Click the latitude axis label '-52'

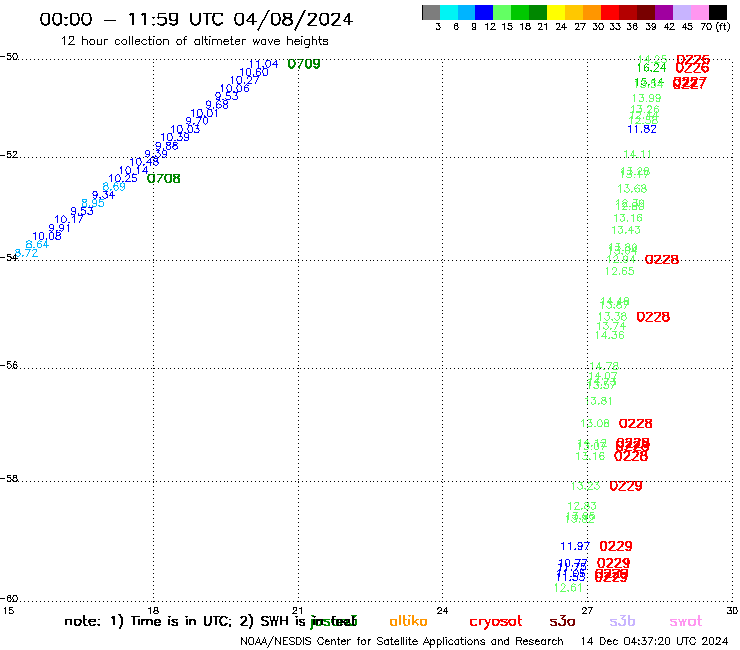click(9, 155)
